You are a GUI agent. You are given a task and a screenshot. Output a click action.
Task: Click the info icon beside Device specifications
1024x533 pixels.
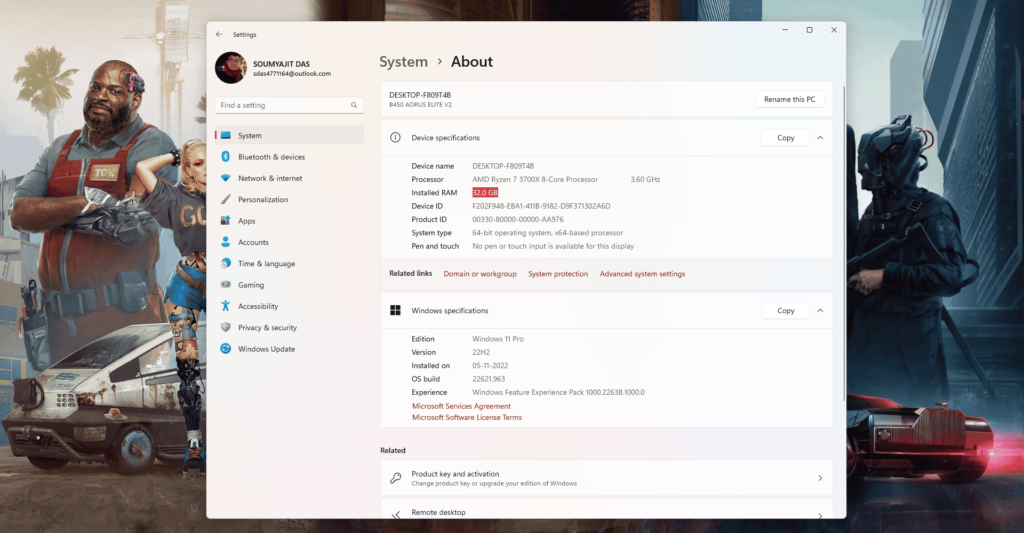[x=395, y=137]
